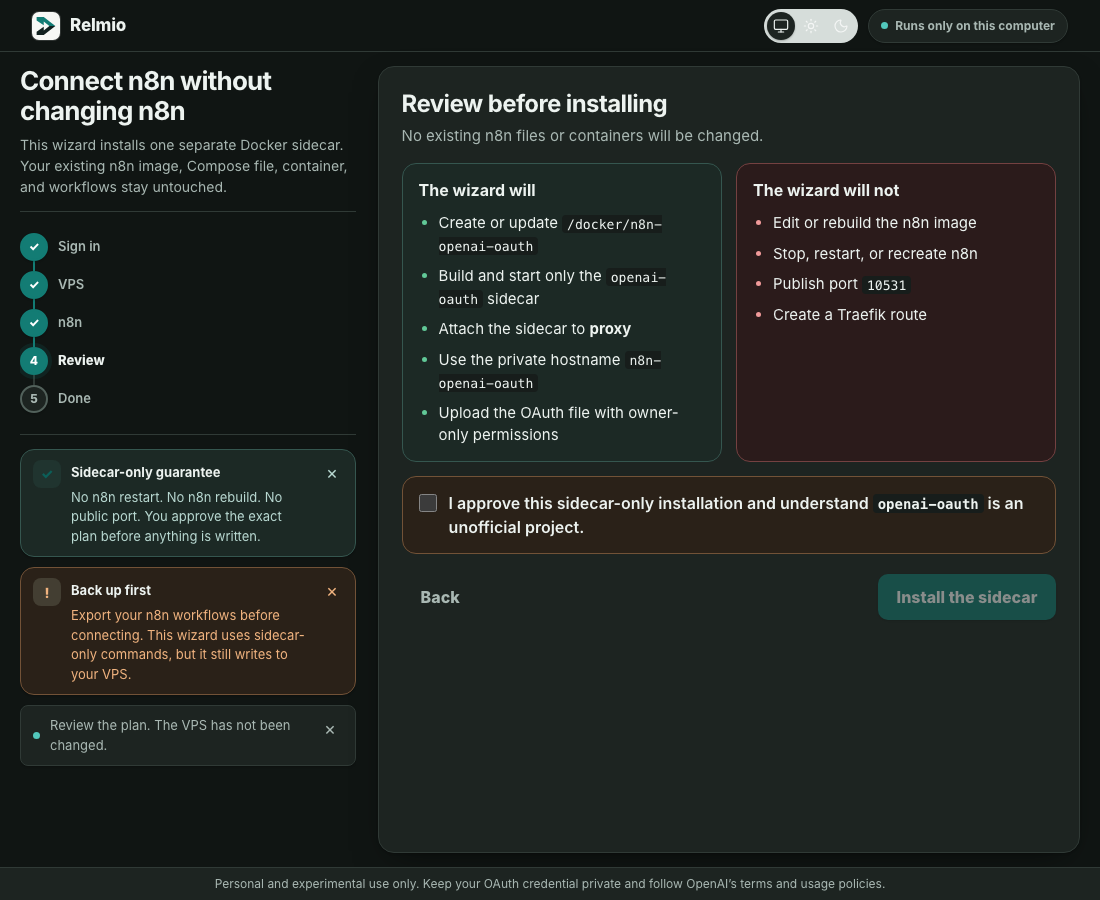Screen dimensions: 1100x900
Task: Click the Review before installing heading
Action: click(x=534, y=104)
